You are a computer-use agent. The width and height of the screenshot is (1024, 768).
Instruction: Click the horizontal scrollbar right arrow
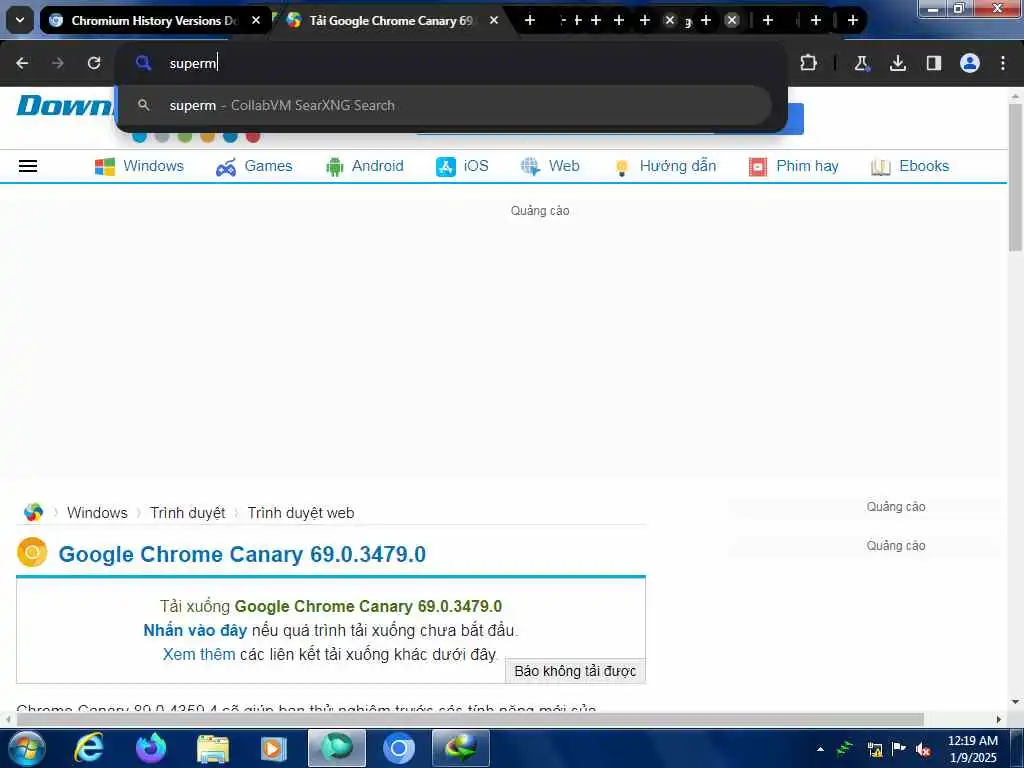[999, 720]
